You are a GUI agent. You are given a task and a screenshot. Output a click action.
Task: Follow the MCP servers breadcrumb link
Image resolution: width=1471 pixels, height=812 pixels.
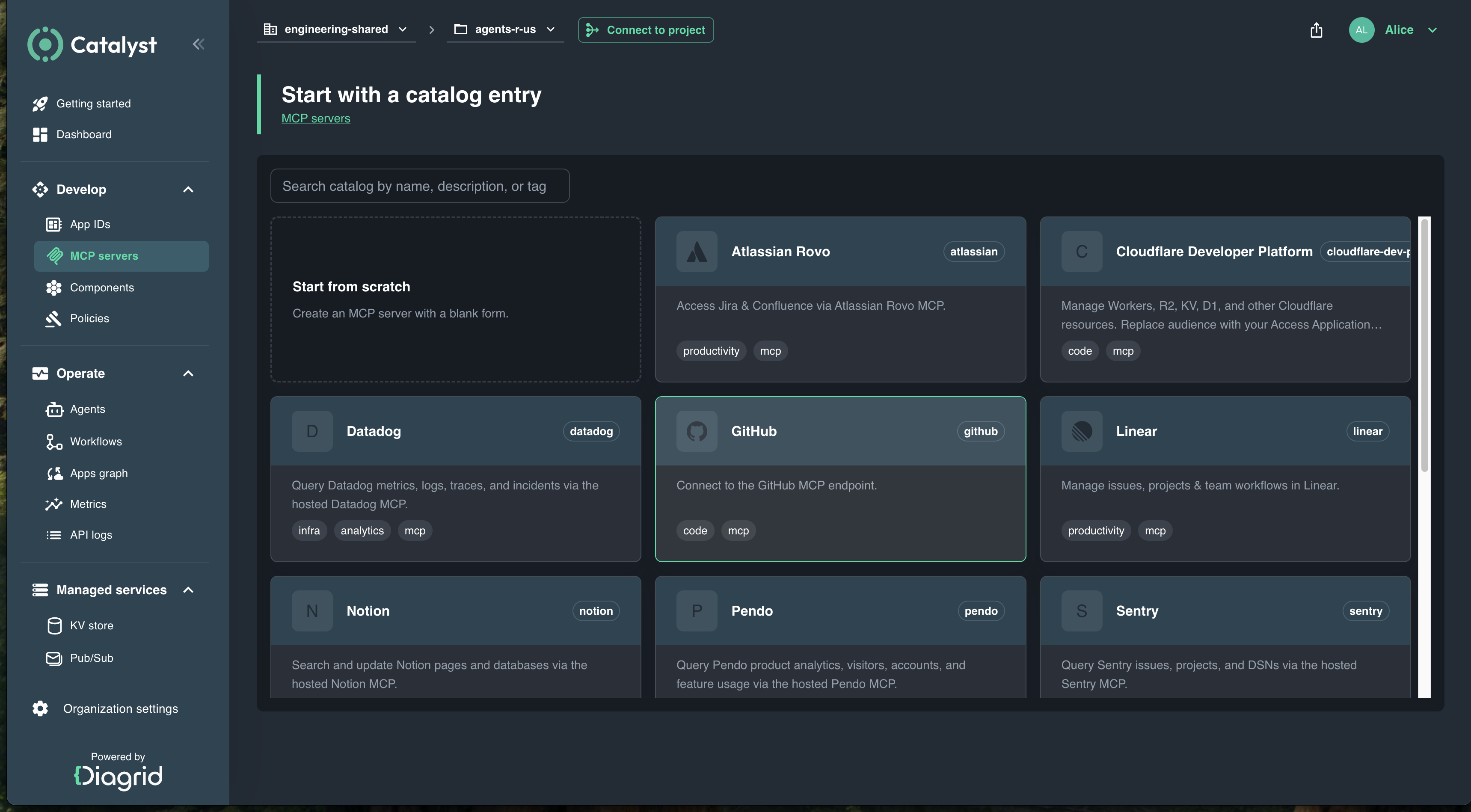pos(316,118)
